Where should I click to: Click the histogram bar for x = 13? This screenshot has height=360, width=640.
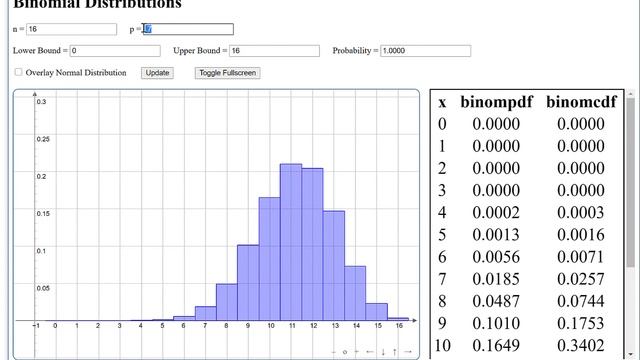(333, 266)
